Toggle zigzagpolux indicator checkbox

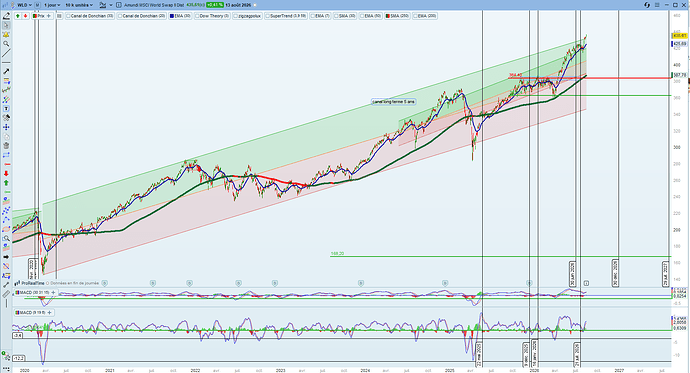(x=236, y=16)
